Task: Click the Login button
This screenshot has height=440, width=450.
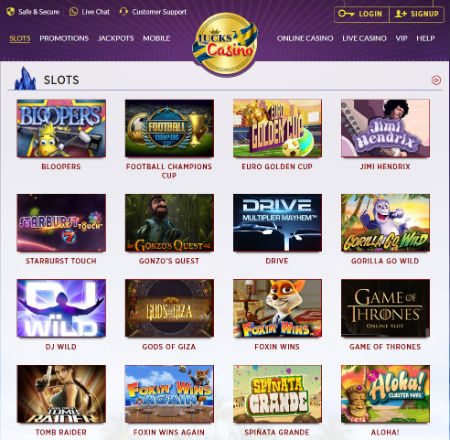Action: click(362, 14)
